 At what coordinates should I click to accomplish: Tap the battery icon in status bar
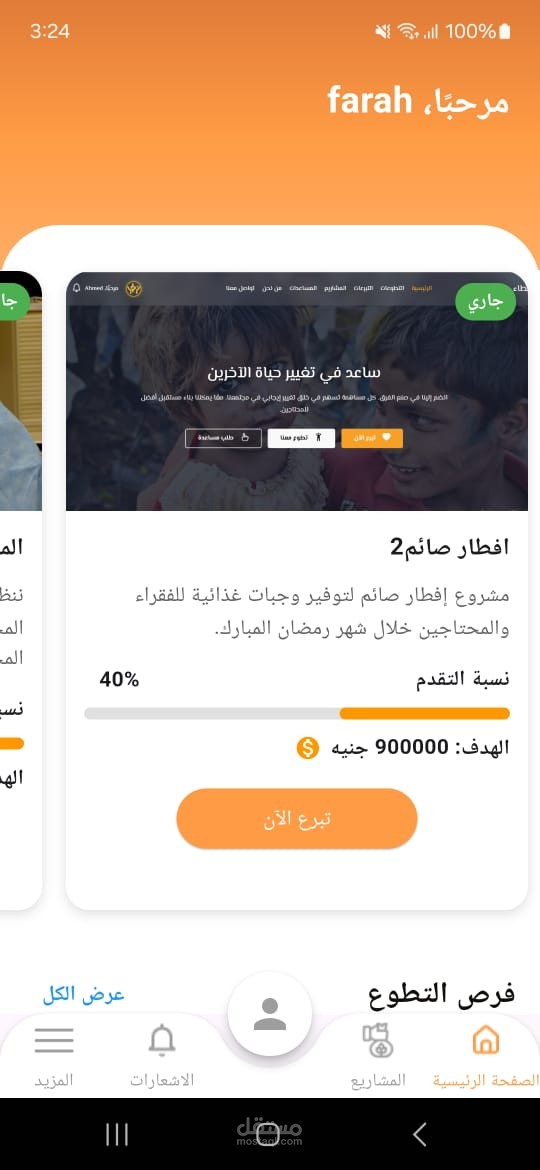tap(505, 31)
